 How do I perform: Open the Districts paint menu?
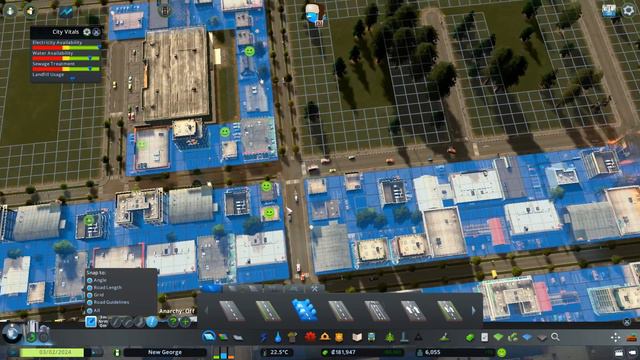238,337
